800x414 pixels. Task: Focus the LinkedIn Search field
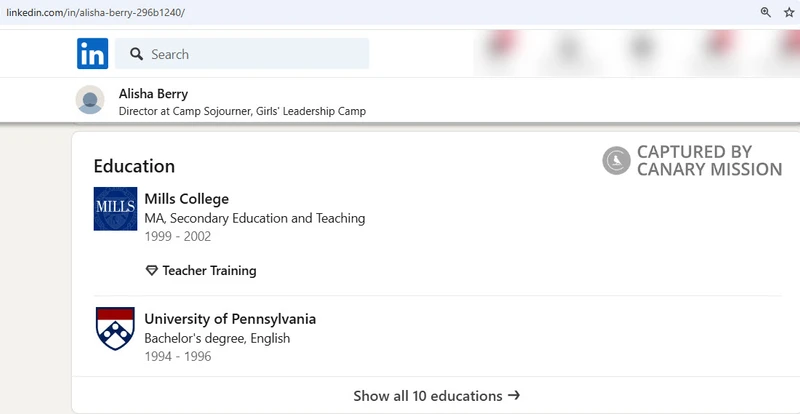click(x=242, y=54)
